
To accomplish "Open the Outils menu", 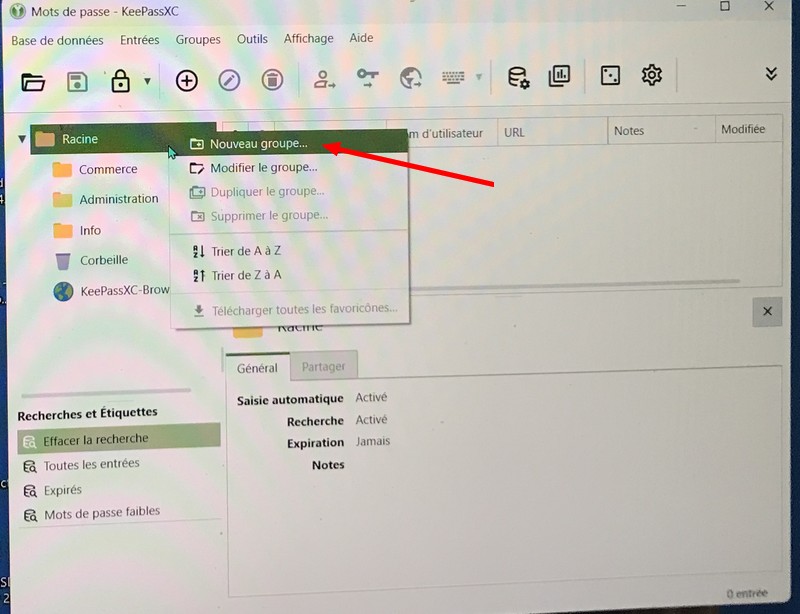I will point(252,39).
